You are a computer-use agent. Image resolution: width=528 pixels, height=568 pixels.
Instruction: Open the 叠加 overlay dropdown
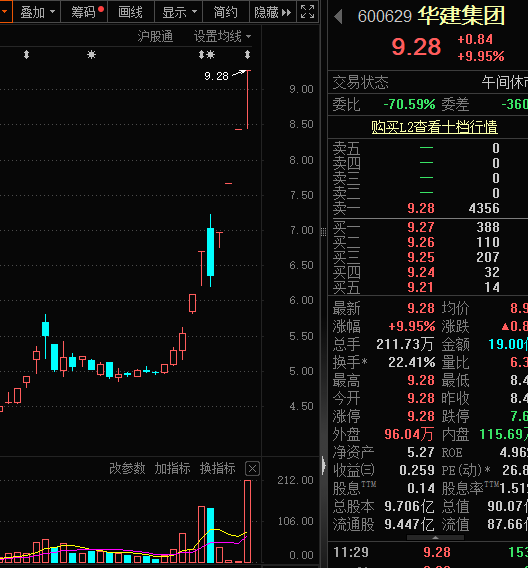pos(38,12)
